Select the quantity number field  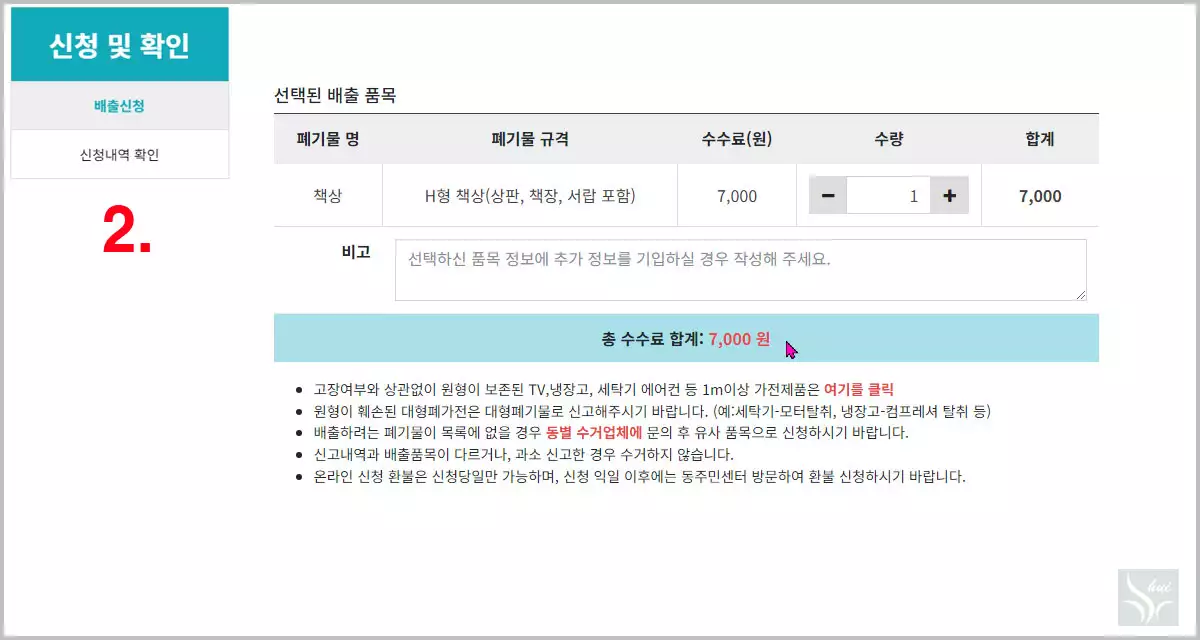tap(888, 195)
